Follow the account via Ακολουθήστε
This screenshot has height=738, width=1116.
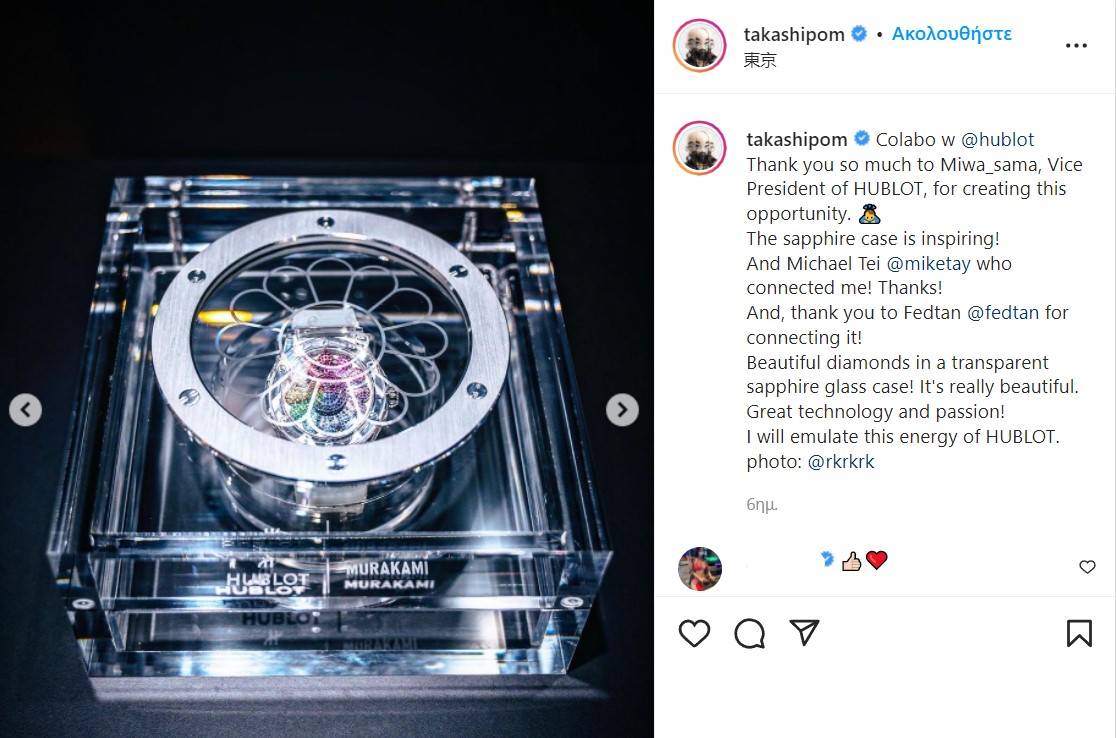click(x=952, y=33)
